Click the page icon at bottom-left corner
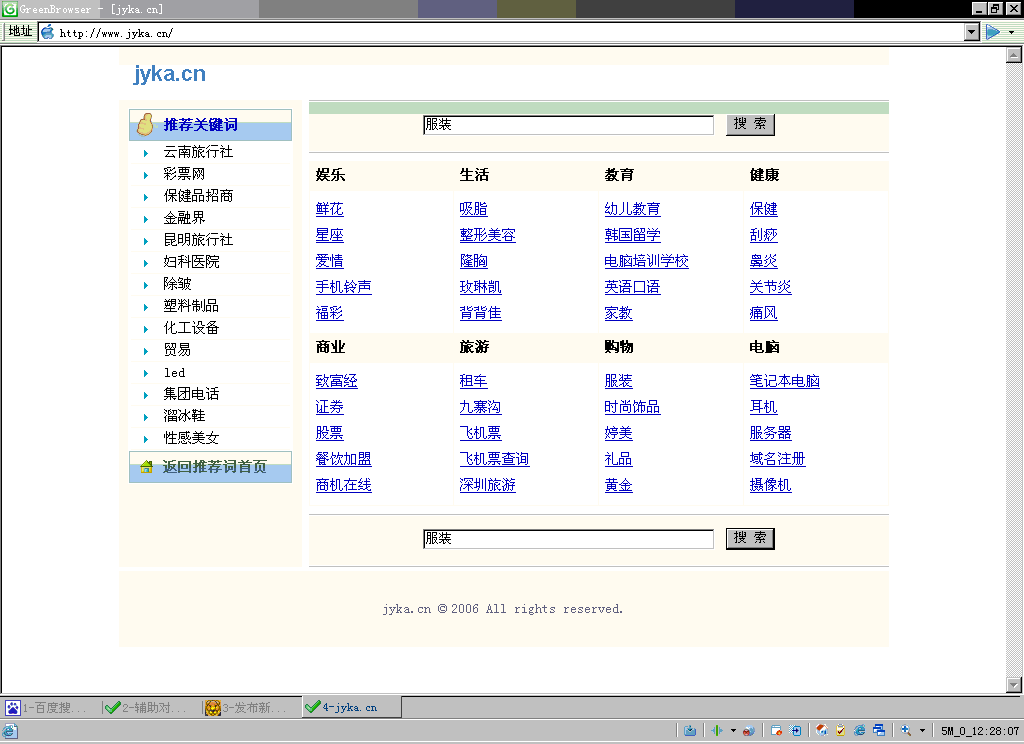Viewport: 1024px width, 744px height. [10, 731]
